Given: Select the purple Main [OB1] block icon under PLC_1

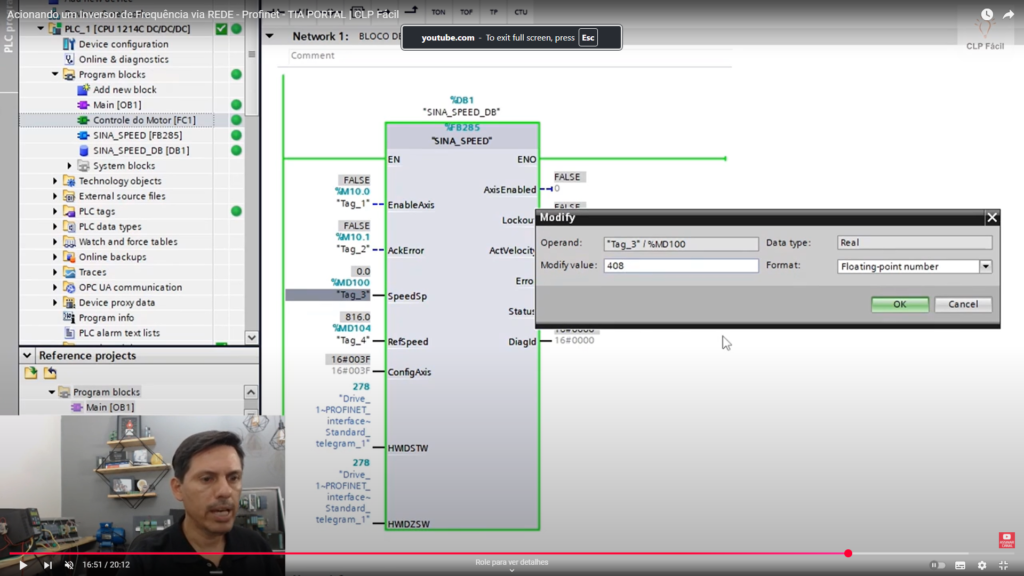Looking at the screenshot, I should tap(83, 105).
